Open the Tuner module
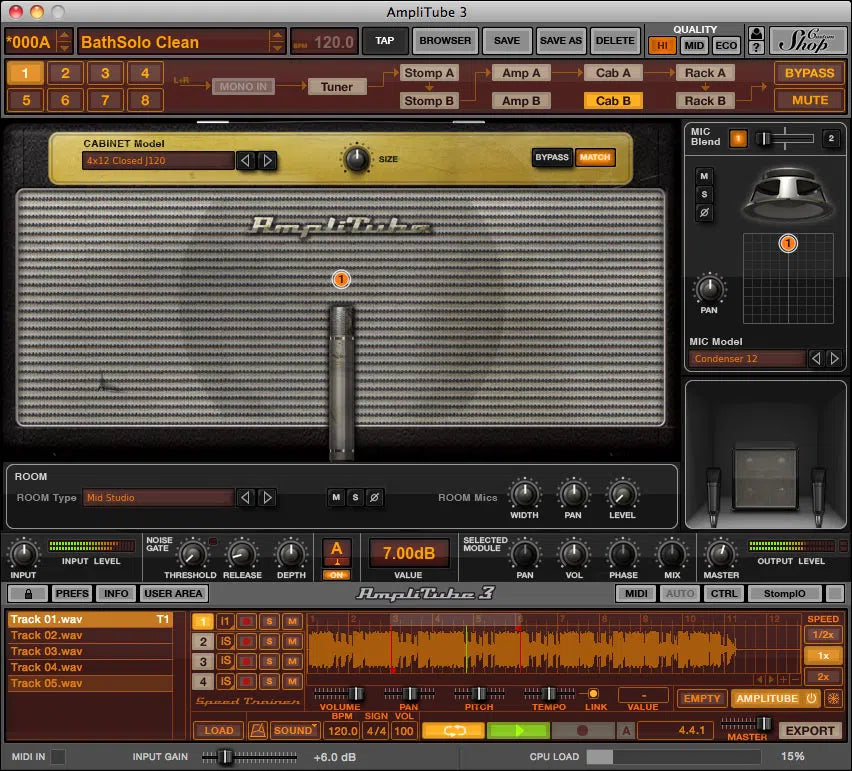Viewport: 852px width, 771px height. click(x=337, y=86)
